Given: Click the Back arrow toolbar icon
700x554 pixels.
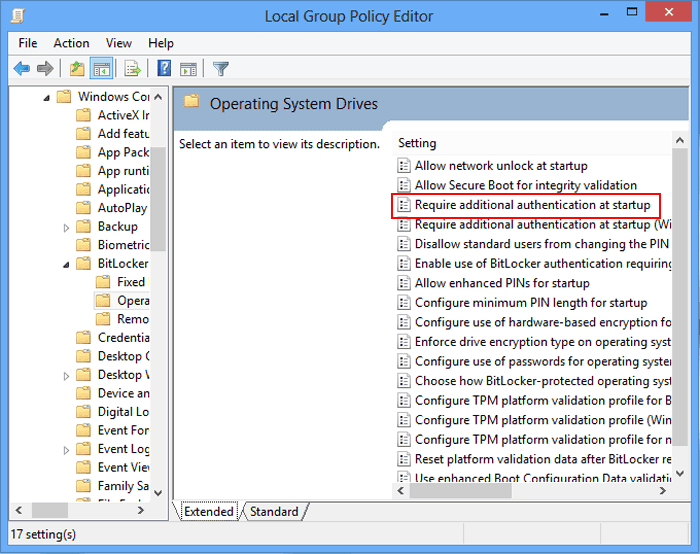Looking at the screenshot, I should click(x=21, y=69).
